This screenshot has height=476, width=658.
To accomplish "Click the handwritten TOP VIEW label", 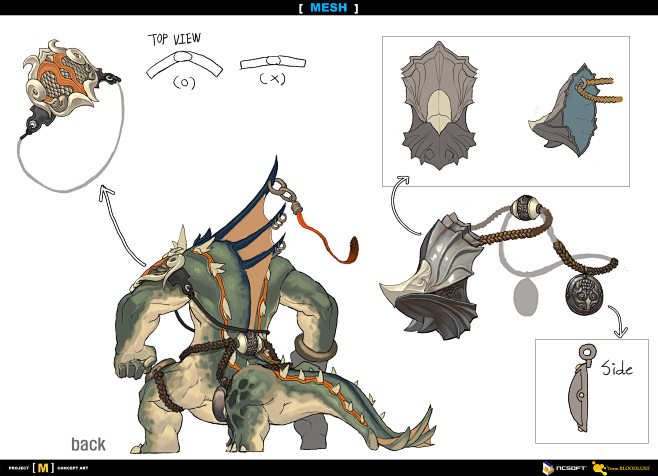I will 175,39.
